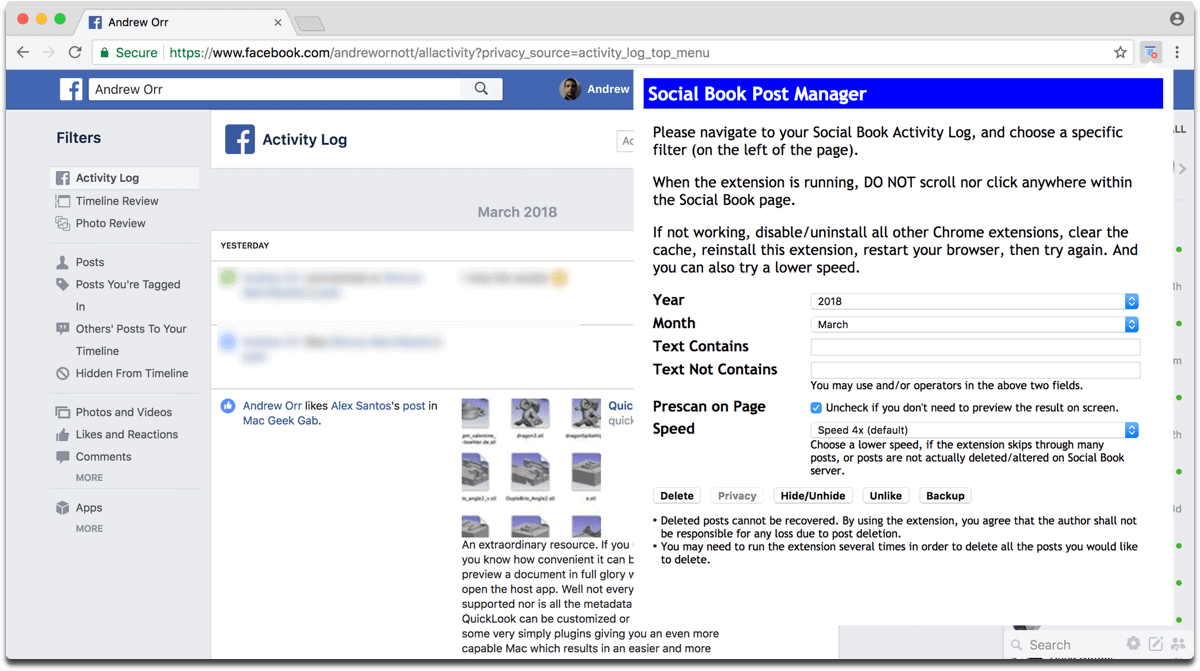Click the Unlike button
1200x671 pixels.
click(x=885, y=496)
